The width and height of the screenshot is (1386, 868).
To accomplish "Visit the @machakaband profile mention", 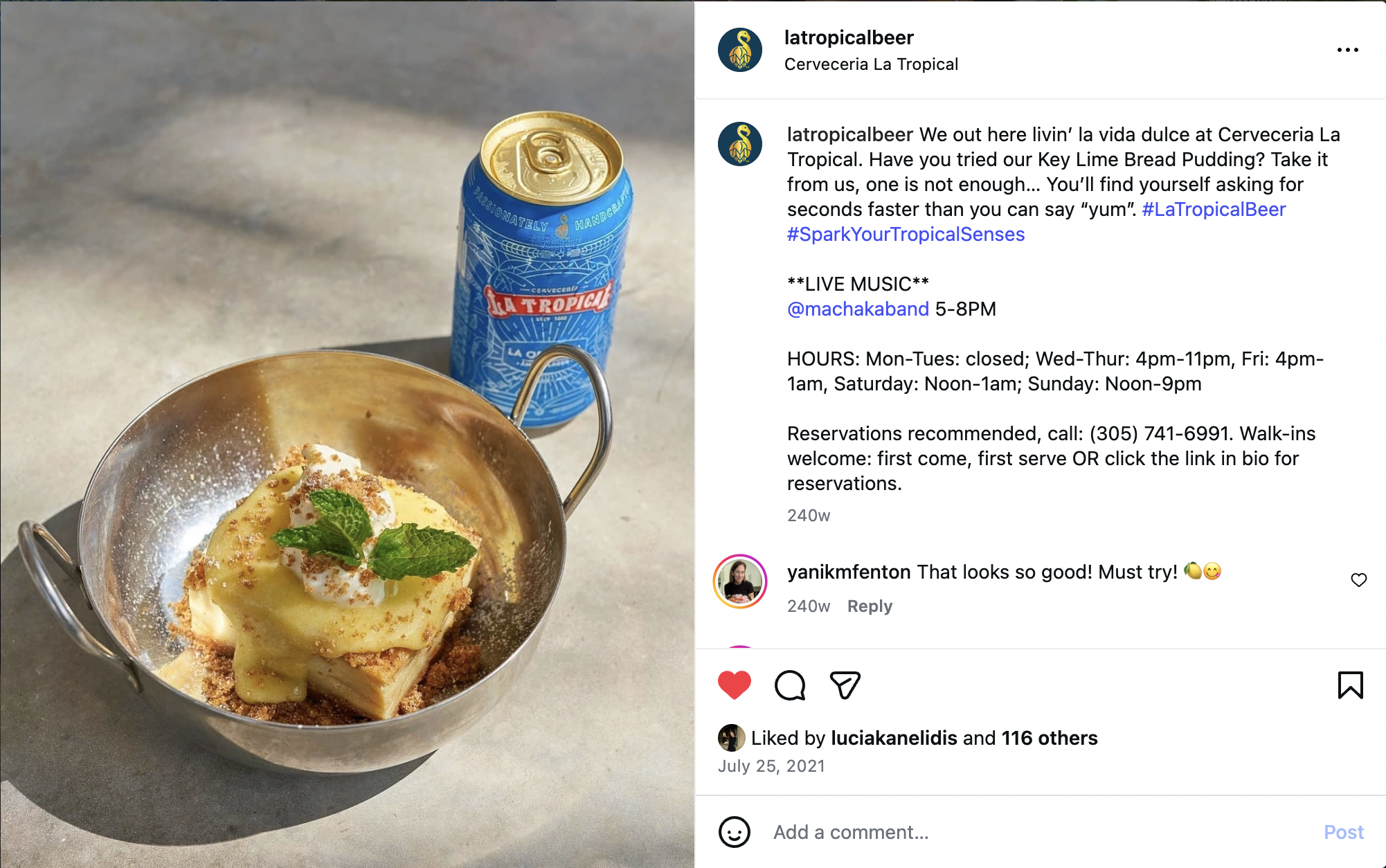I will tap(858, 309).
